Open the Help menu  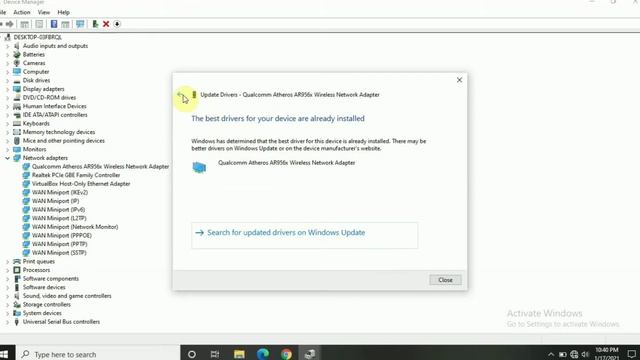click(x=63, y=13)
